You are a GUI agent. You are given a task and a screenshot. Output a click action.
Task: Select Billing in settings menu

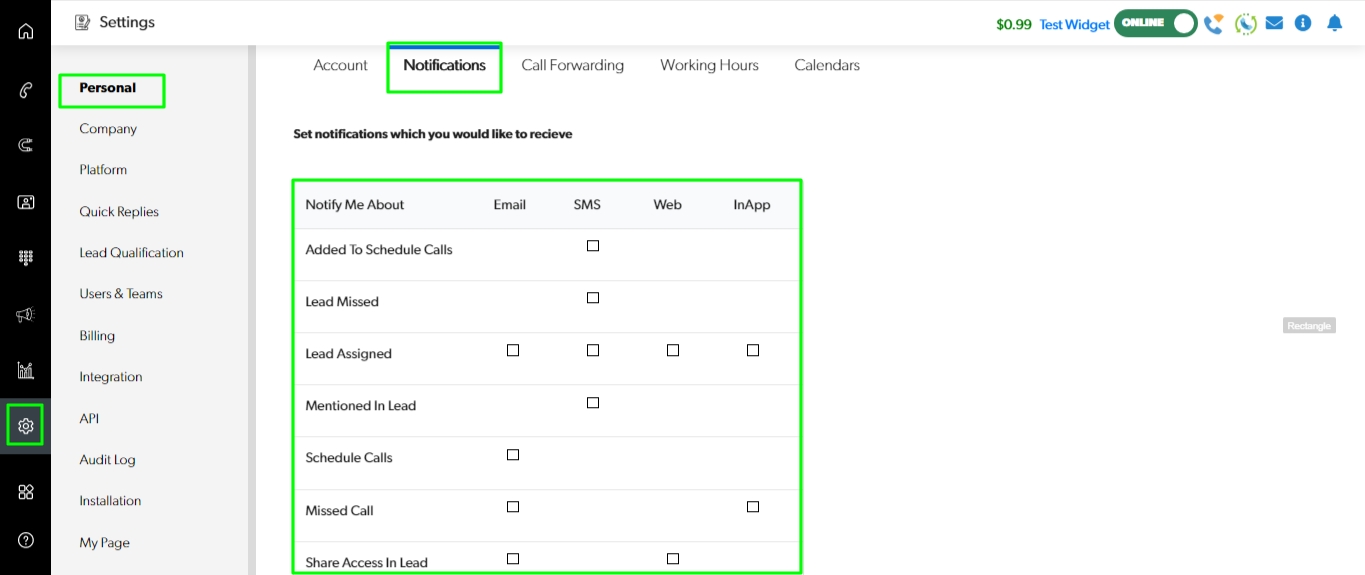coord(97,336)
